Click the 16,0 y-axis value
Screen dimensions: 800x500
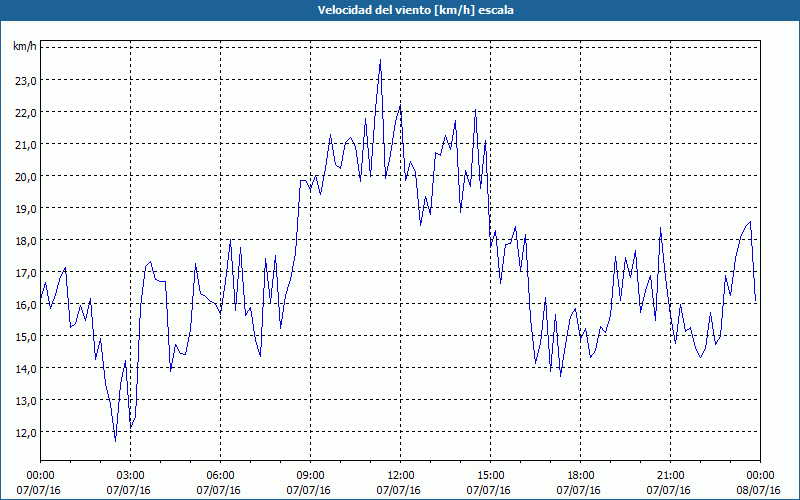26,305
